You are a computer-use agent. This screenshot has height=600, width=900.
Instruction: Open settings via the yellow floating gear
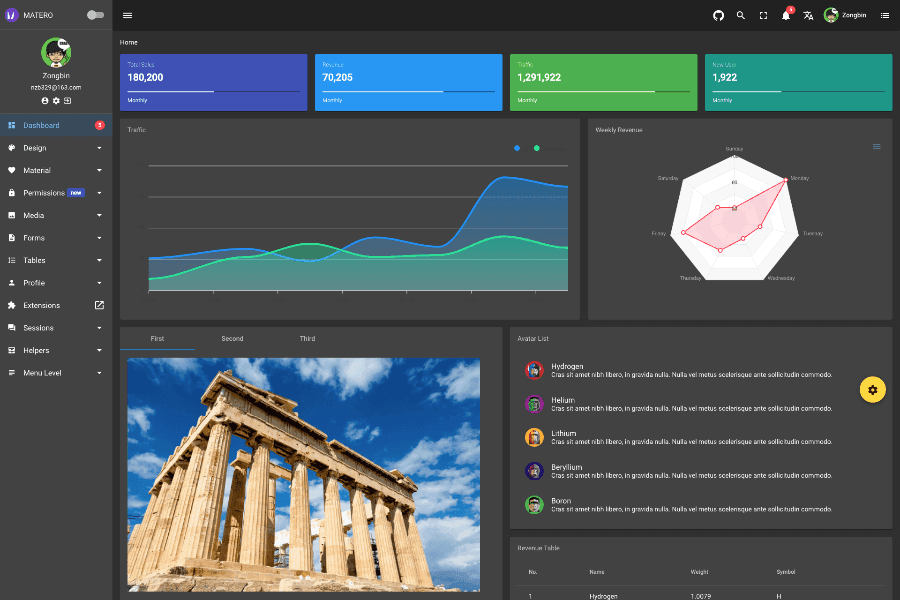pyautogui.click(x=872, y=390)
